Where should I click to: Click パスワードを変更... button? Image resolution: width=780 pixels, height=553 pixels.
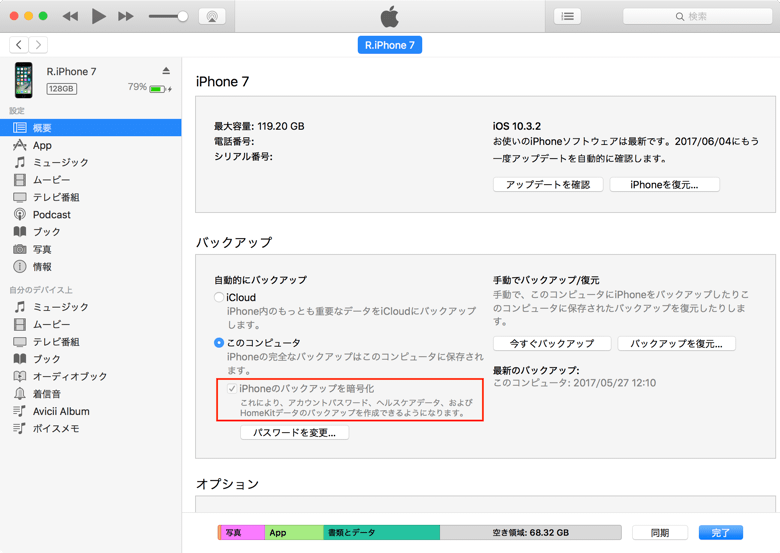click(294, 433)
